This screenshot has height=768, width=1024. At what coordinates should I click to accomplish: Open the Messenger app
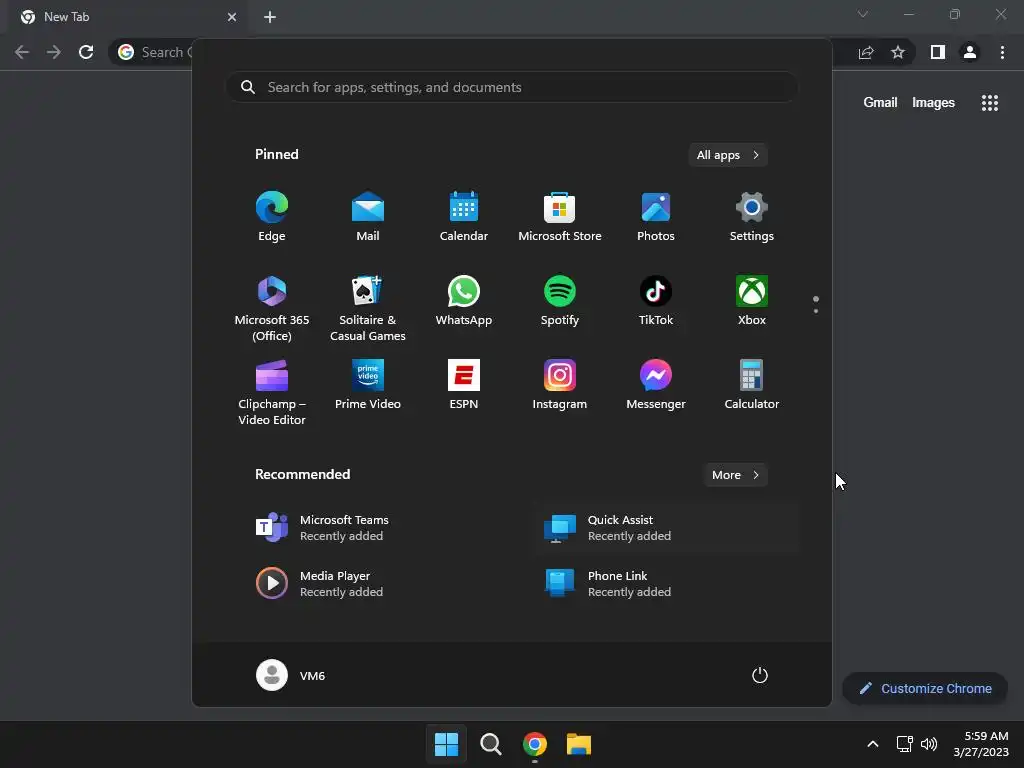click(x=656, y=385)
